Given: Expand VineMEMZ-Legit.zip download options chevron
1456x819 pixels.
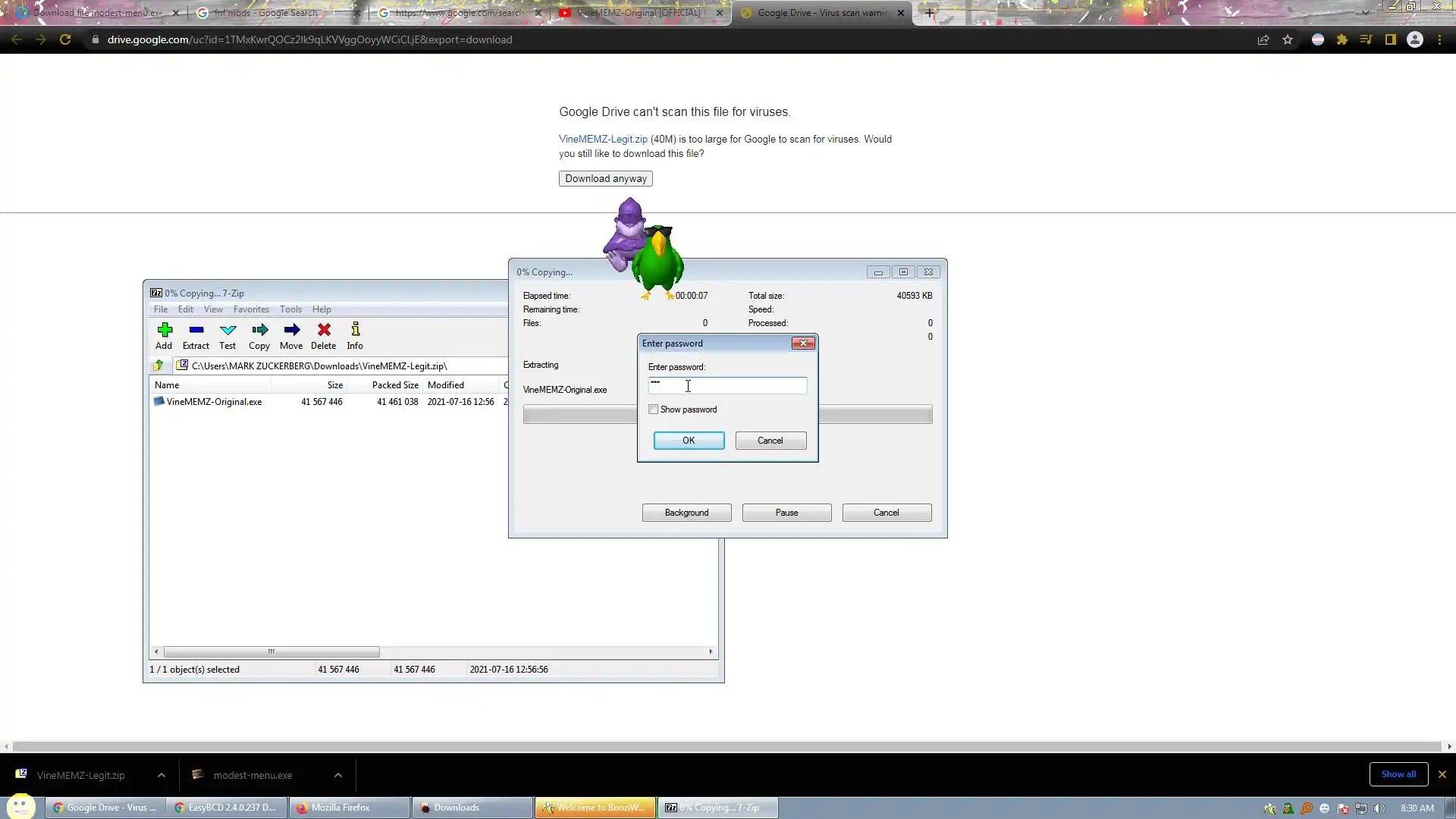Looking at the screenshot, I should click(162, 775).
